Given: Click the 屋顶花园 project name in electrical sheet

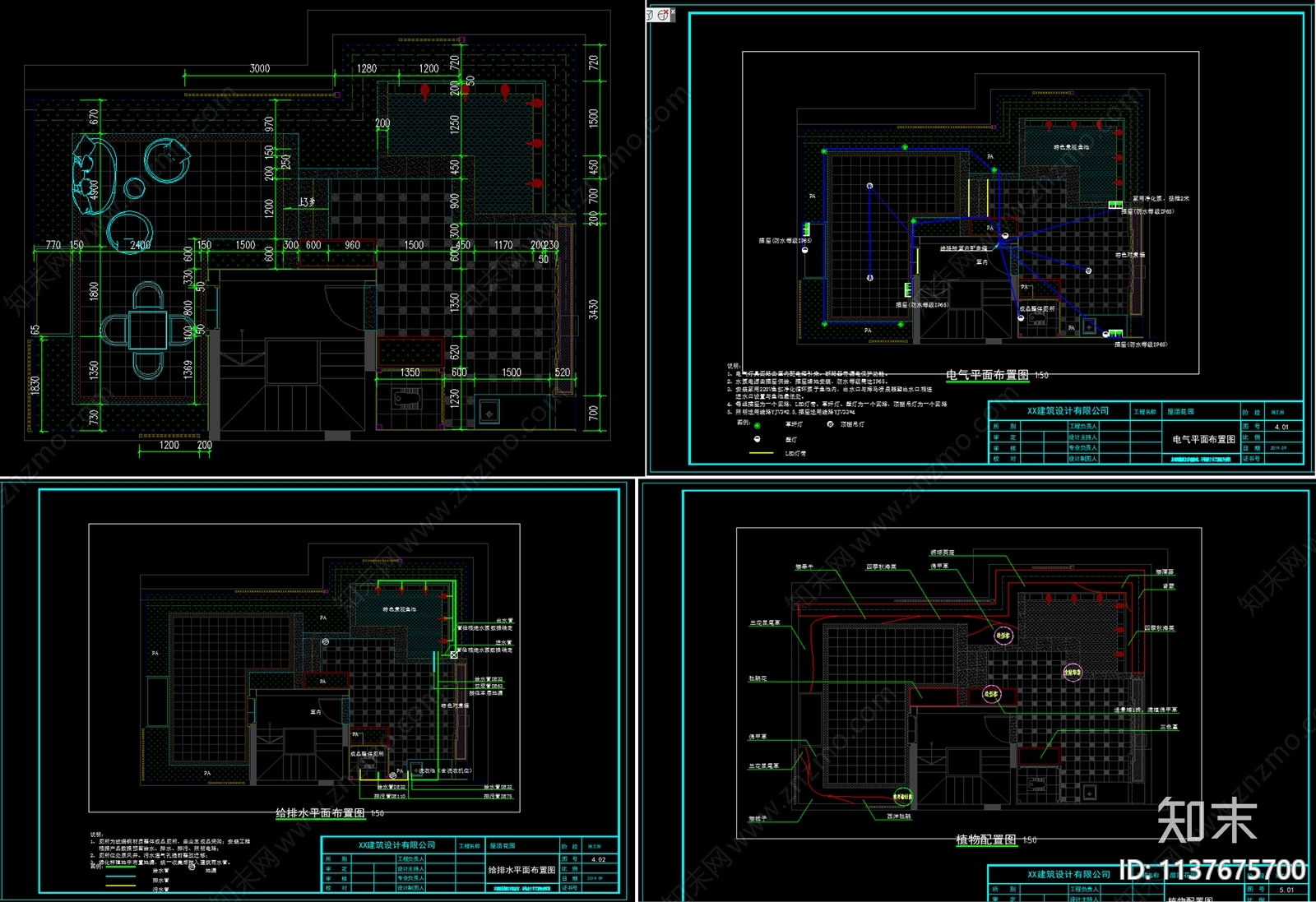Looking at the screenshot, I should pos(1180,411).
